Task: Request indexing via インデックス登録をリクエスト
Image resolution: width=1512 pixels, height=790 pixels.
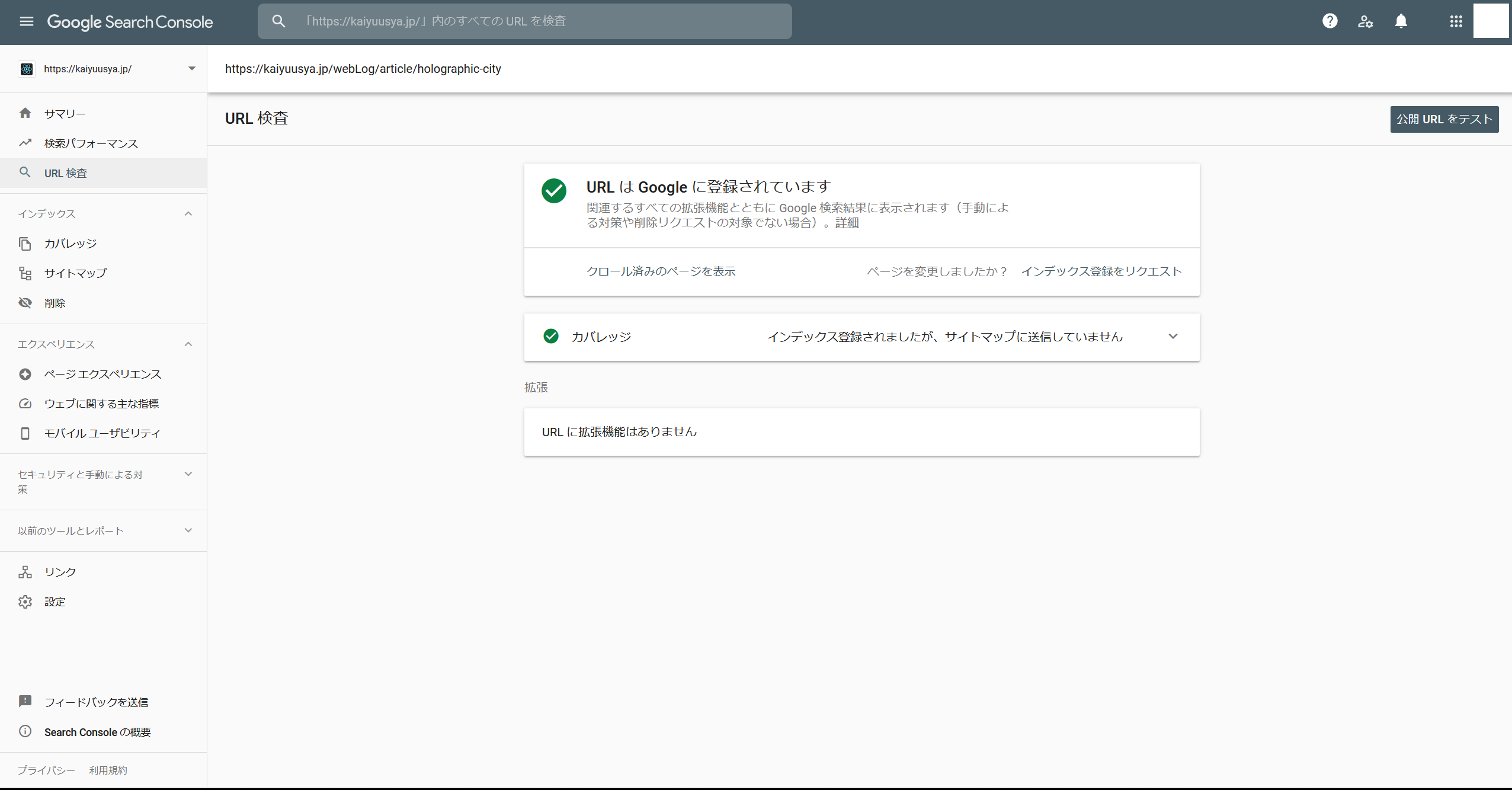Action: pyautogui.click(x=1101, y=271)
